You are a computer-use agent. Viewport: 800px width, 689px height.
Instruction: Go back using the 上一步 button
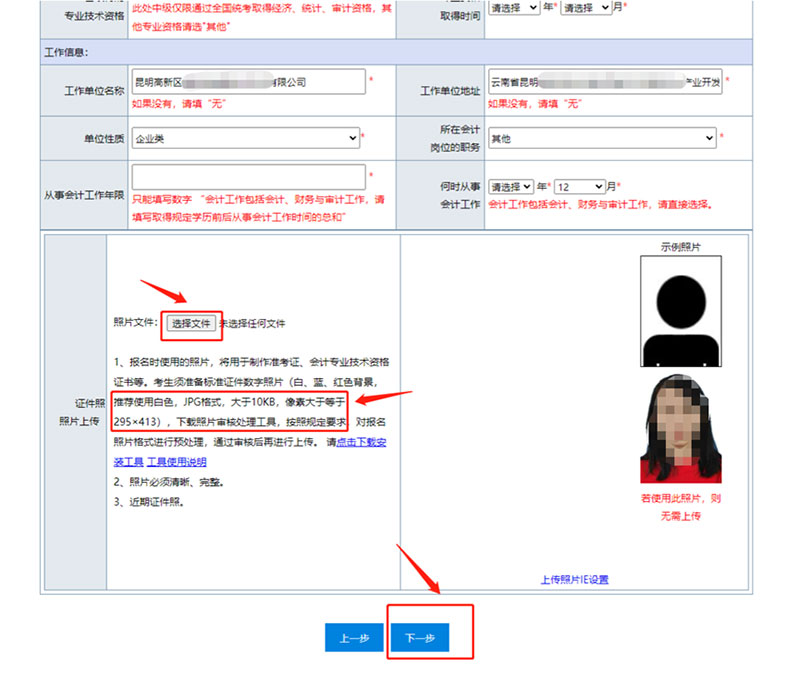[354, 638]
